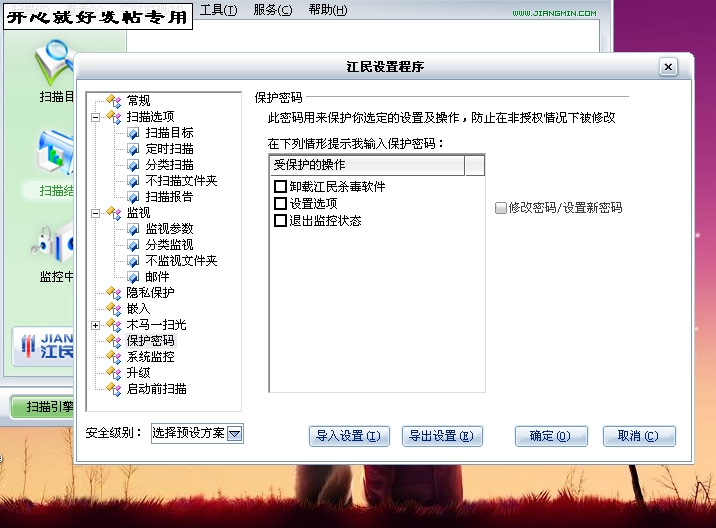Collapse the 扫描选项 tree branch
This screenshot has width=716, height=528.
(x=95, y=117)
